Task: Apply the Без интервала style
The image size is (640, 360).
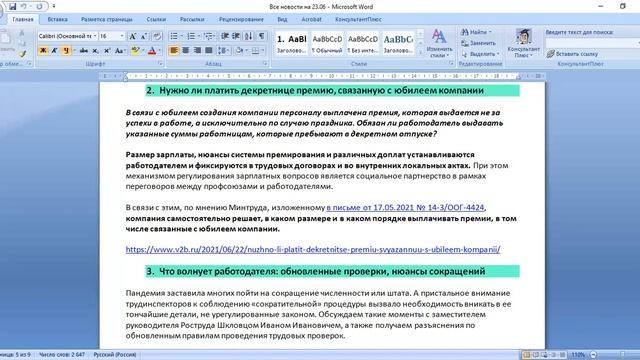Action: point(362,43)
